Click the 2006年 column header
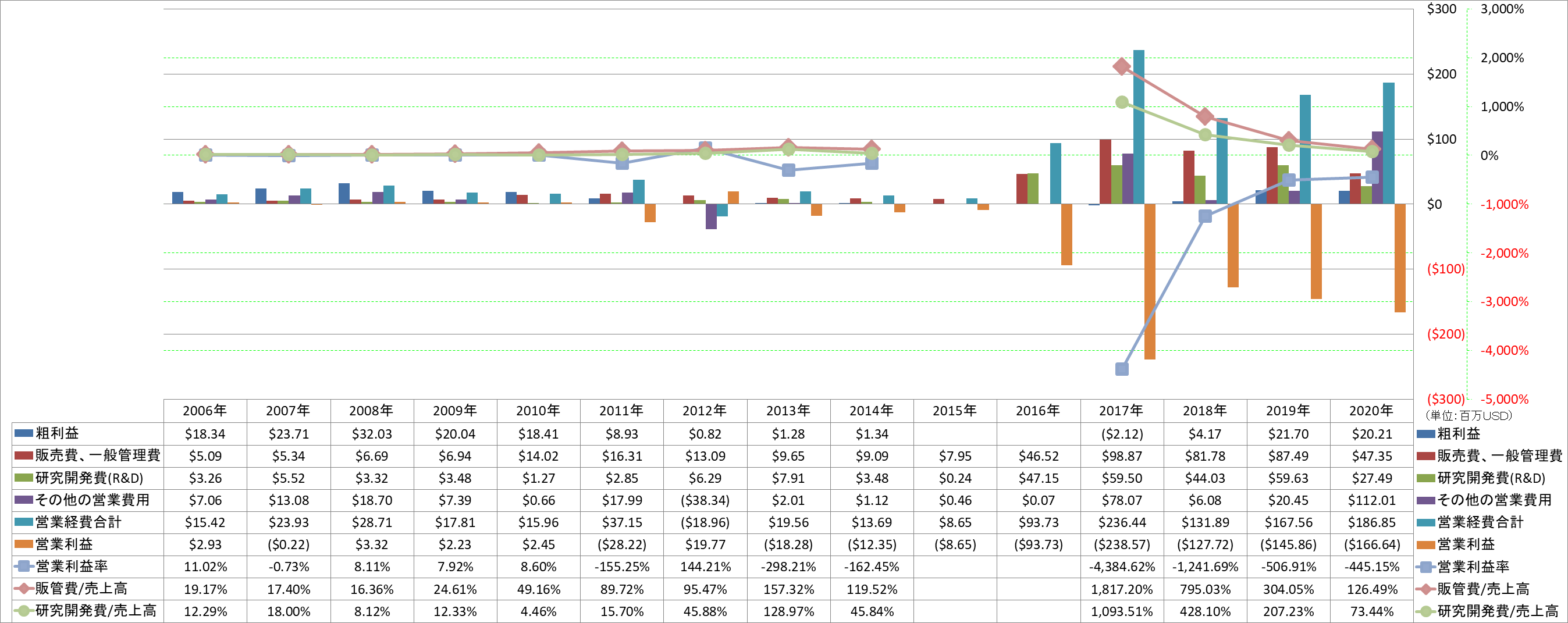 pyautogui.click(x=205, y=411)
